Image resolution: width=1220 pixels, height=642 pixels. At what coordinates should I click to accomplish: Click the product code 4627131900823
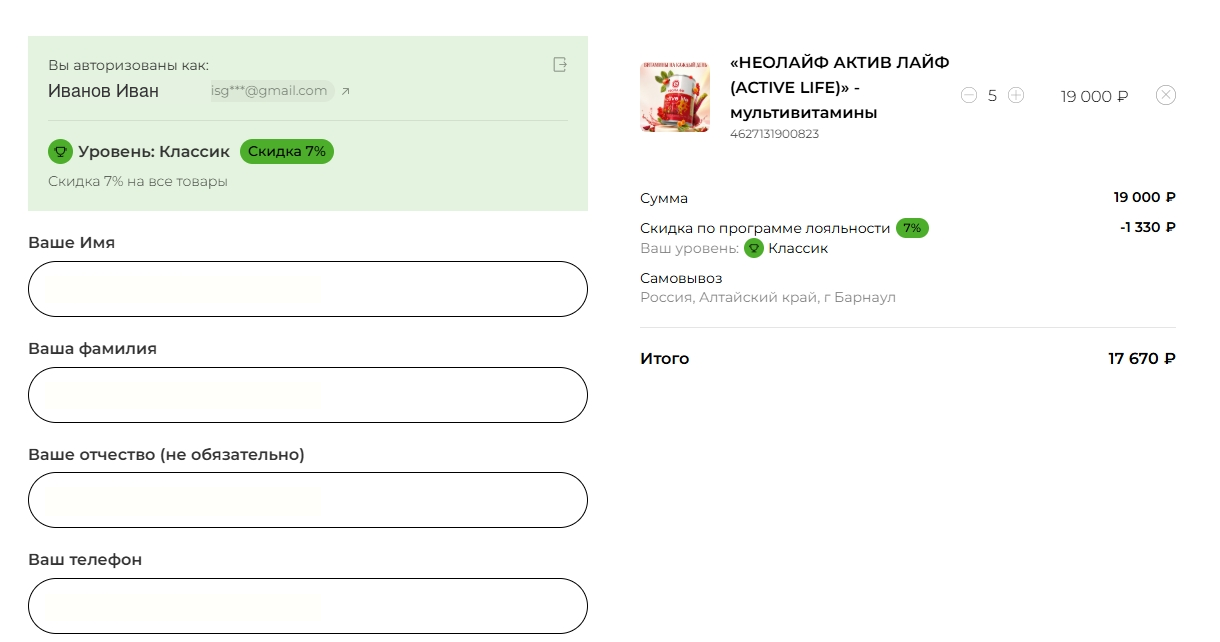click(x=774, y=134)
